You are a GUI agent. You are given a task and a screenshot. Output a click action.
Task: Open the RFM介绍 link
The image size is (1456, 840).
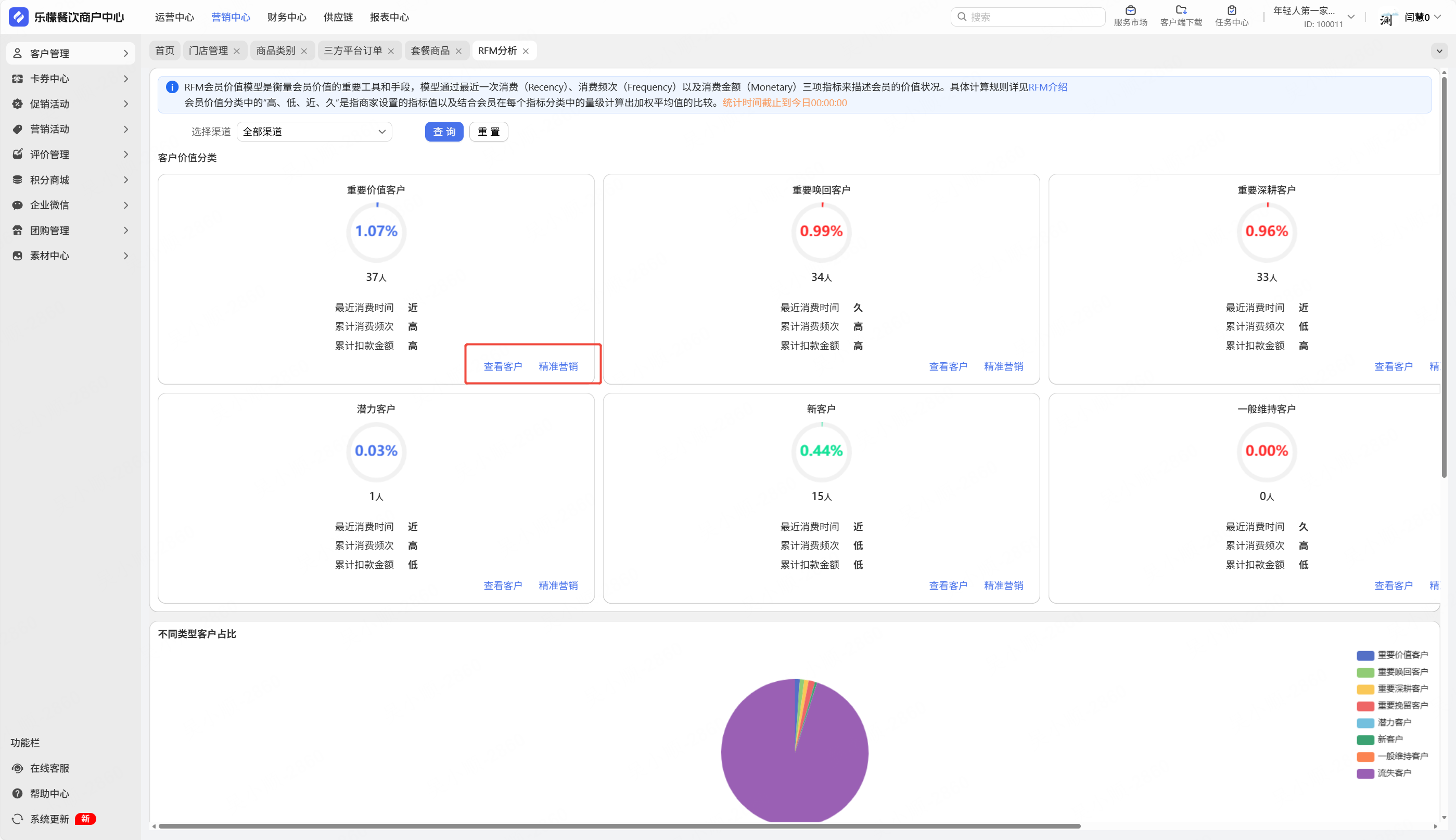(x=1048, y=87)
